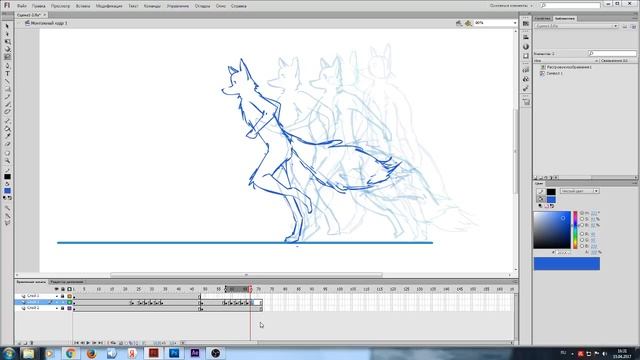Switch to the Свойства panel tab

coord(543,18)
